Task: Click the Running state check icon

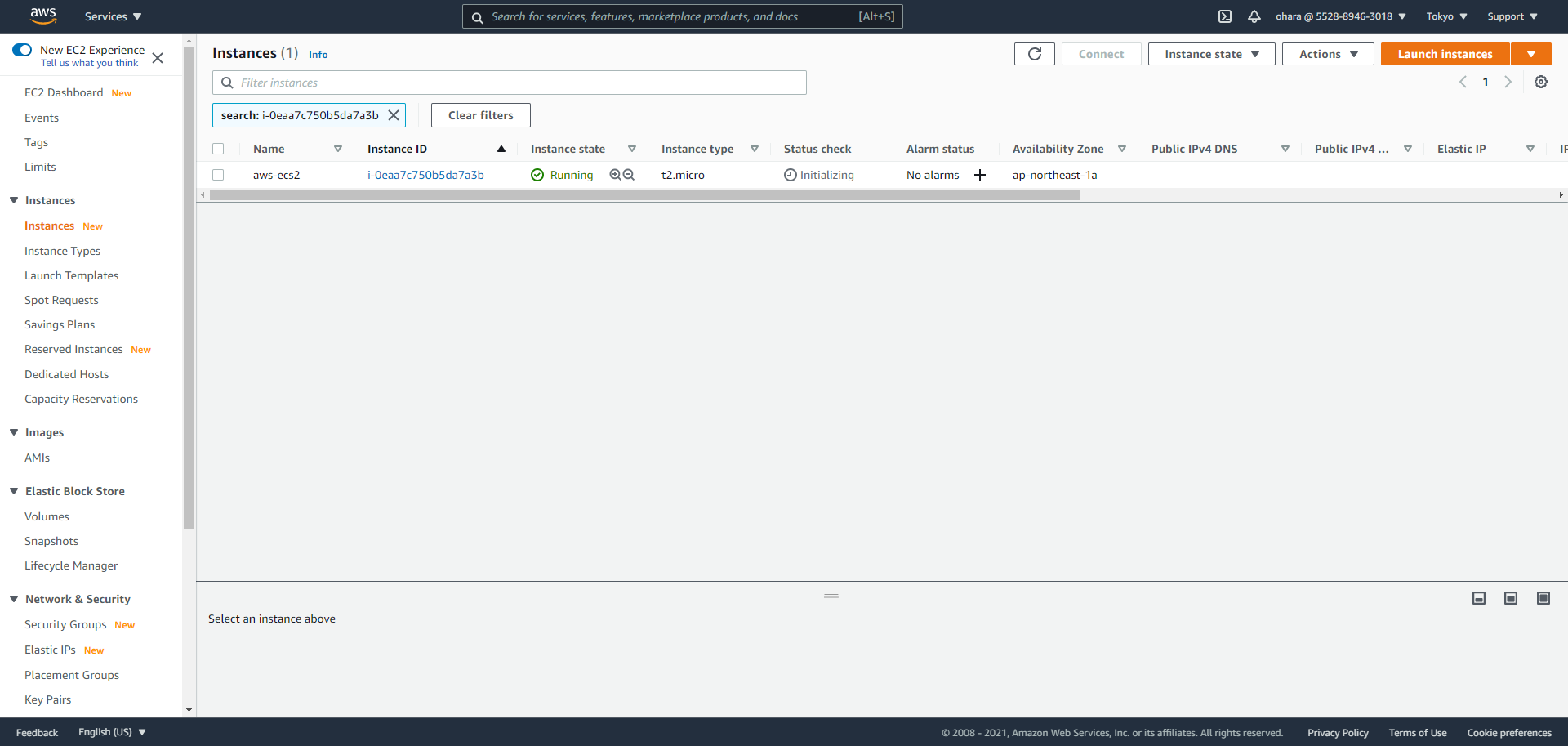Action: click(537, 175)
